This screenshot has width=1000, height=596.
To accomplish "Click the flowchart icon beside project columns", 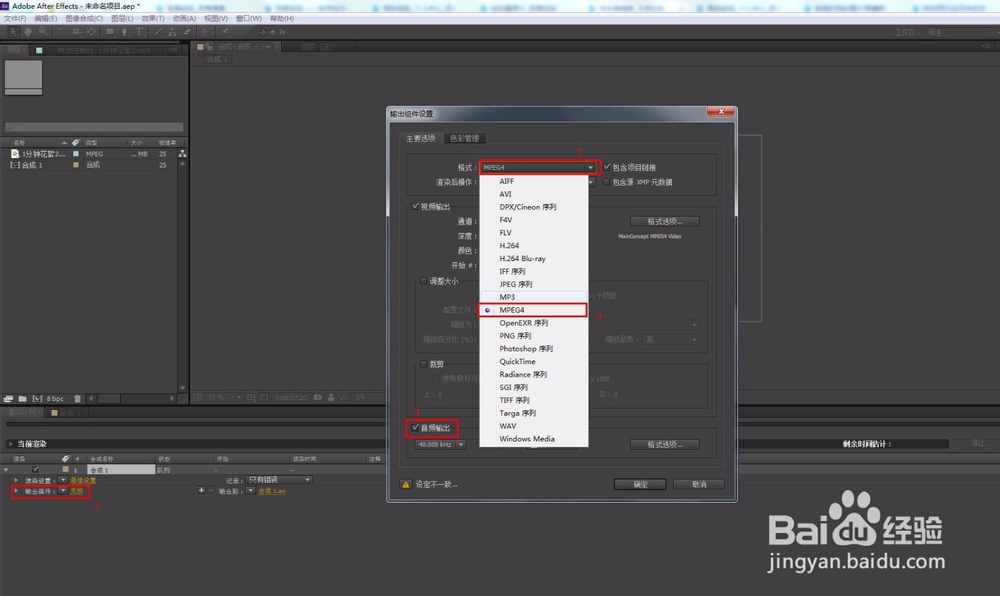I will coord(182,154).
